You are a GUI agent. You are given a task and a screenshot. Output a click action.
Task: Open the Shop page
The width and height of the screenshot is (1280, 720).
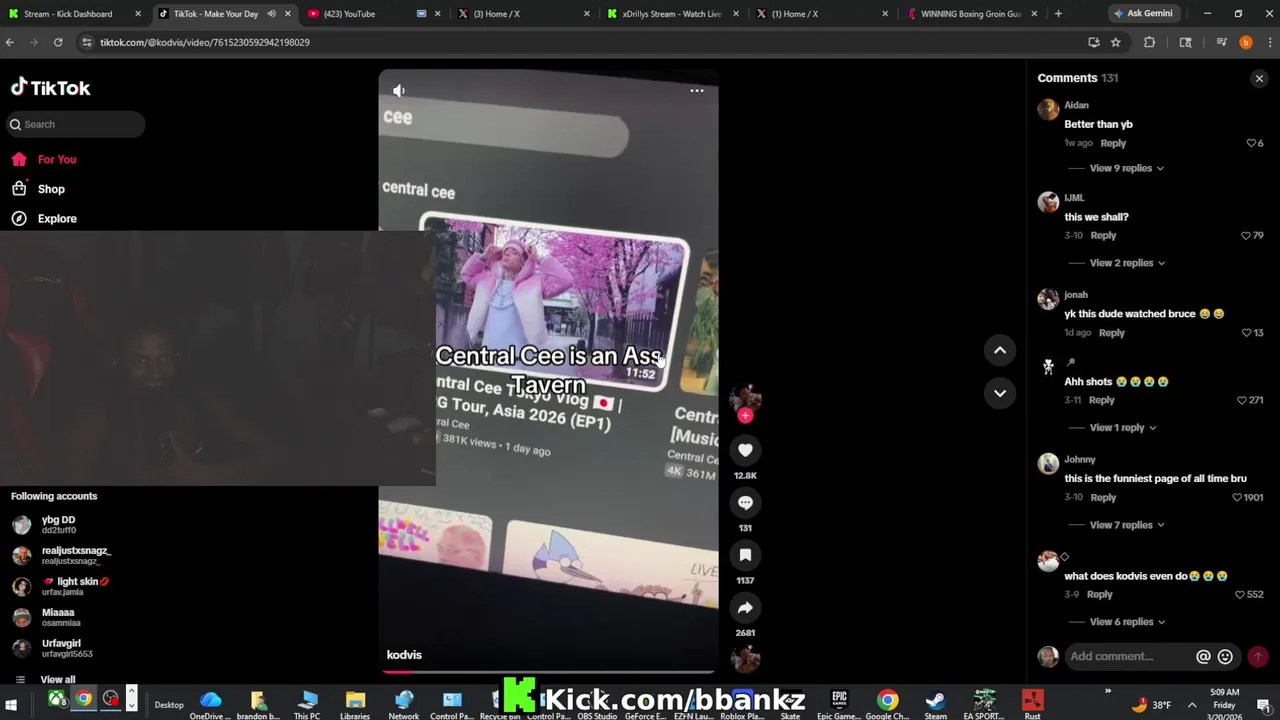(x=51, y=189)
